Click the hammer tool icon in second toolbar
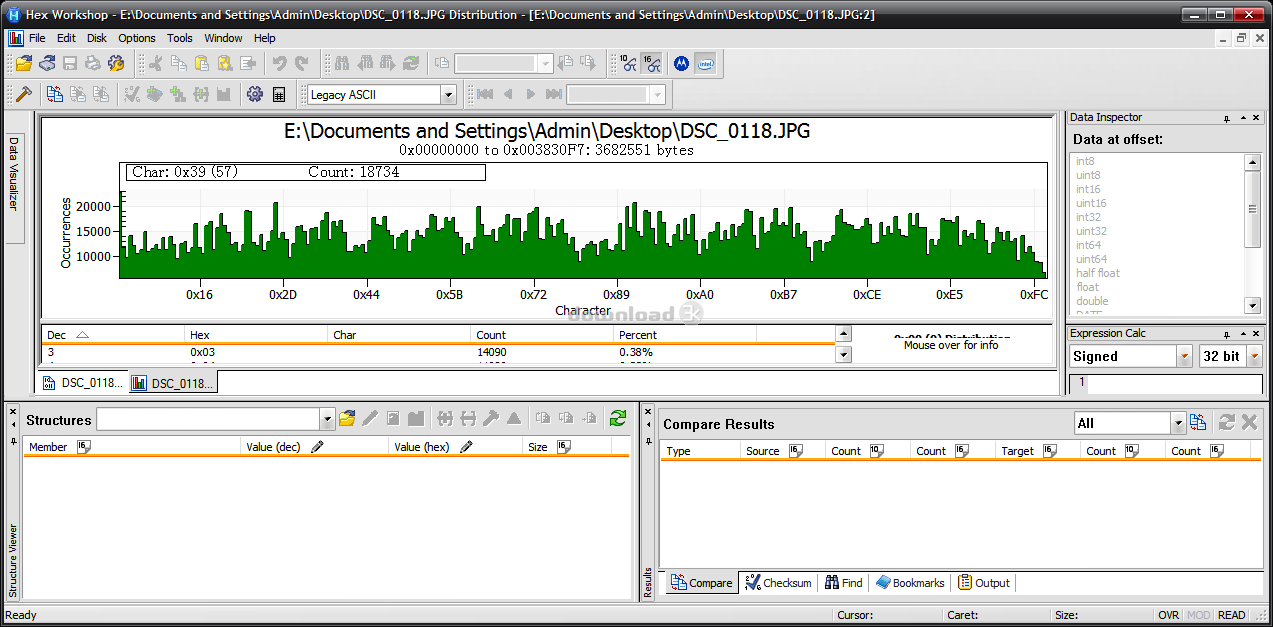 point(24,94)
